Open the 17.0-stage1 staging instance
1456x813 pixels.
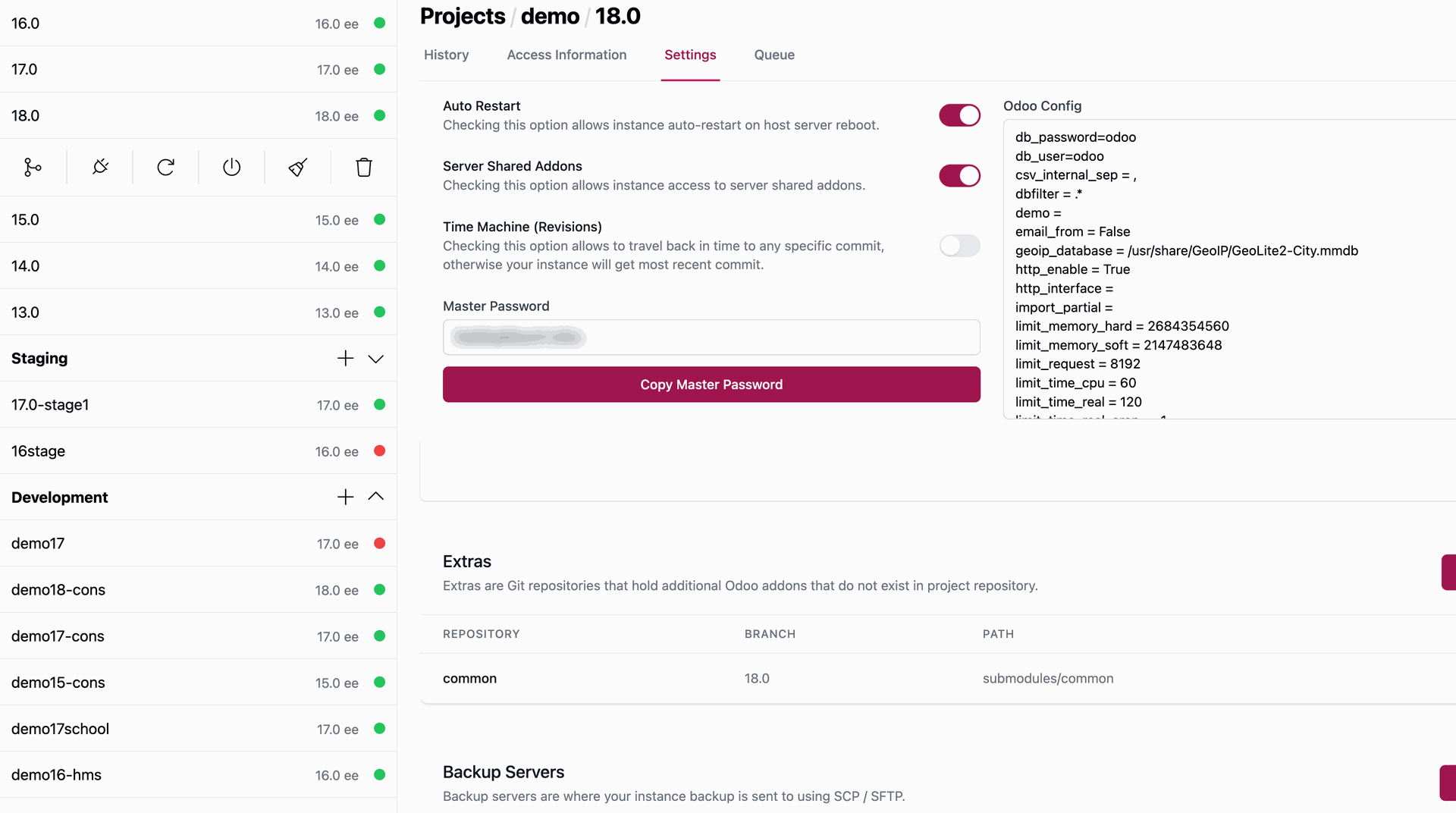tap(198, 405)
